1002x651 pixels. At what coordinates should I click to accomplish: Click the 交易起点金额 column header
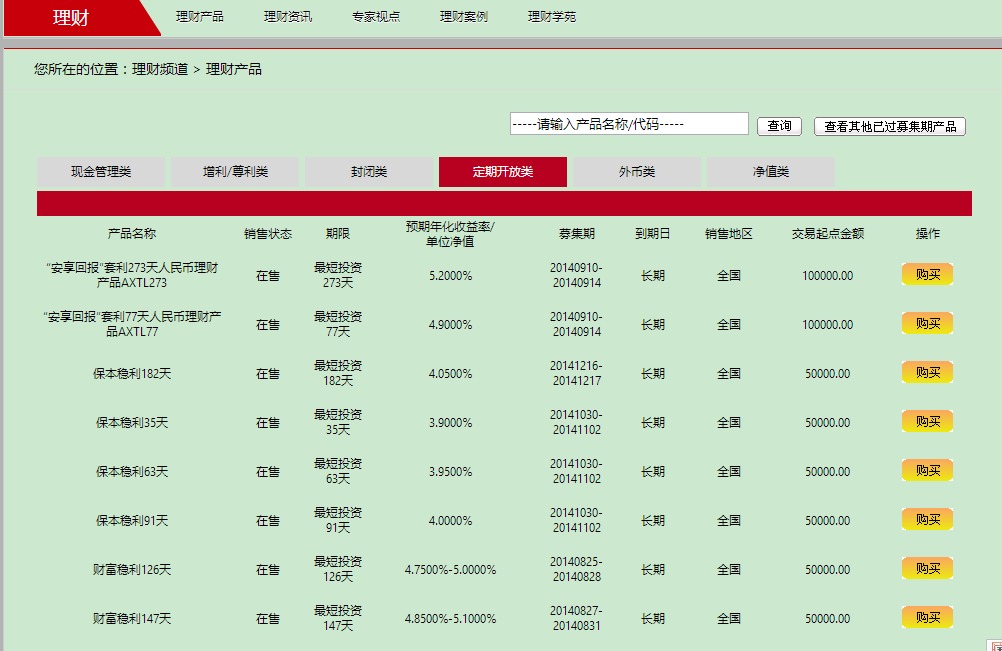[828, 234]
